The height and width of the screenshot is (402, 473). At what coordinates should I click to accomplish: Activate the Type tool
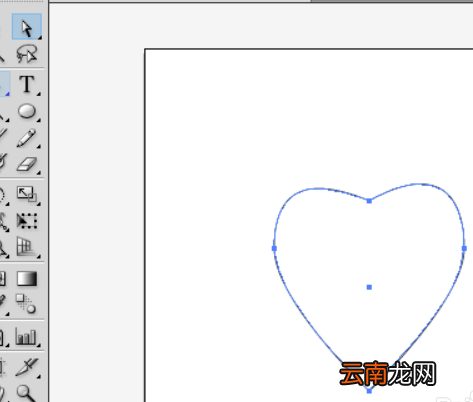pyautogui.click(x=27, y=84)
